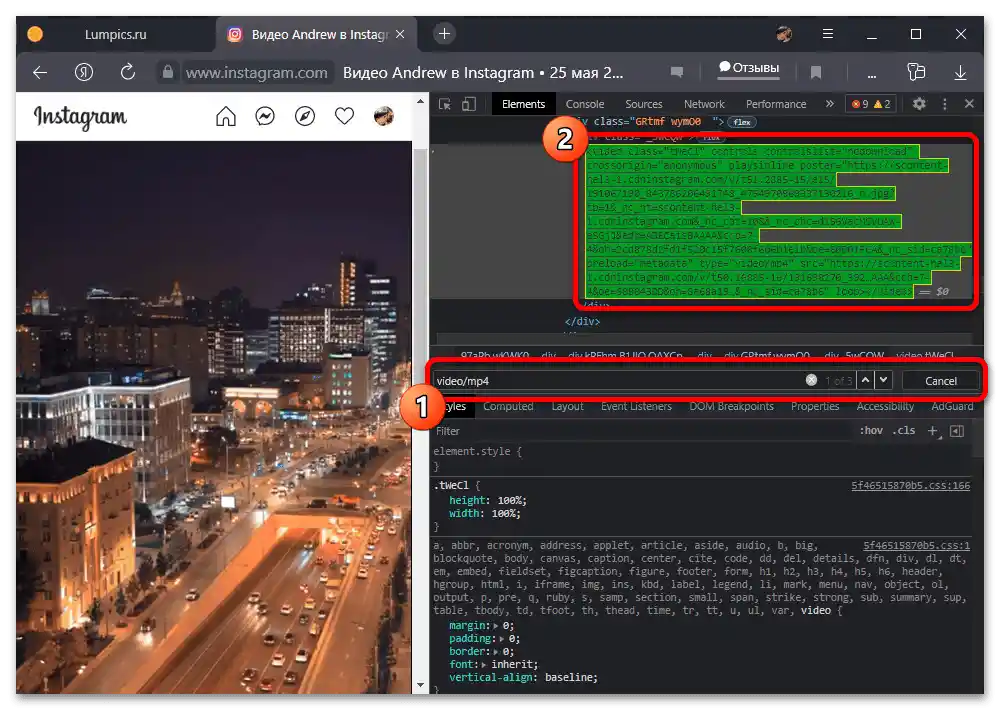This screenshot has height=710, width=1000.
Task: Click the DevTools search input field
Action: pyautogui.click(x=619, y=381)
